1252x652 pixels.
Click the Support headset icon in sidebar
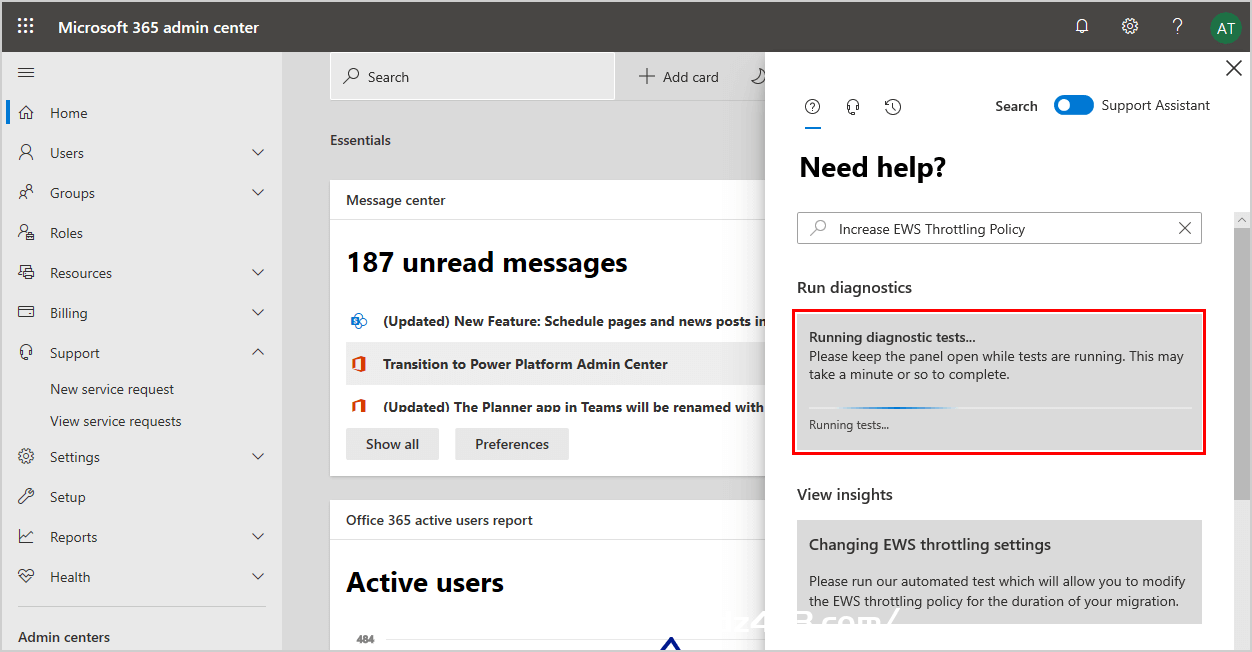tap(27, 353)
